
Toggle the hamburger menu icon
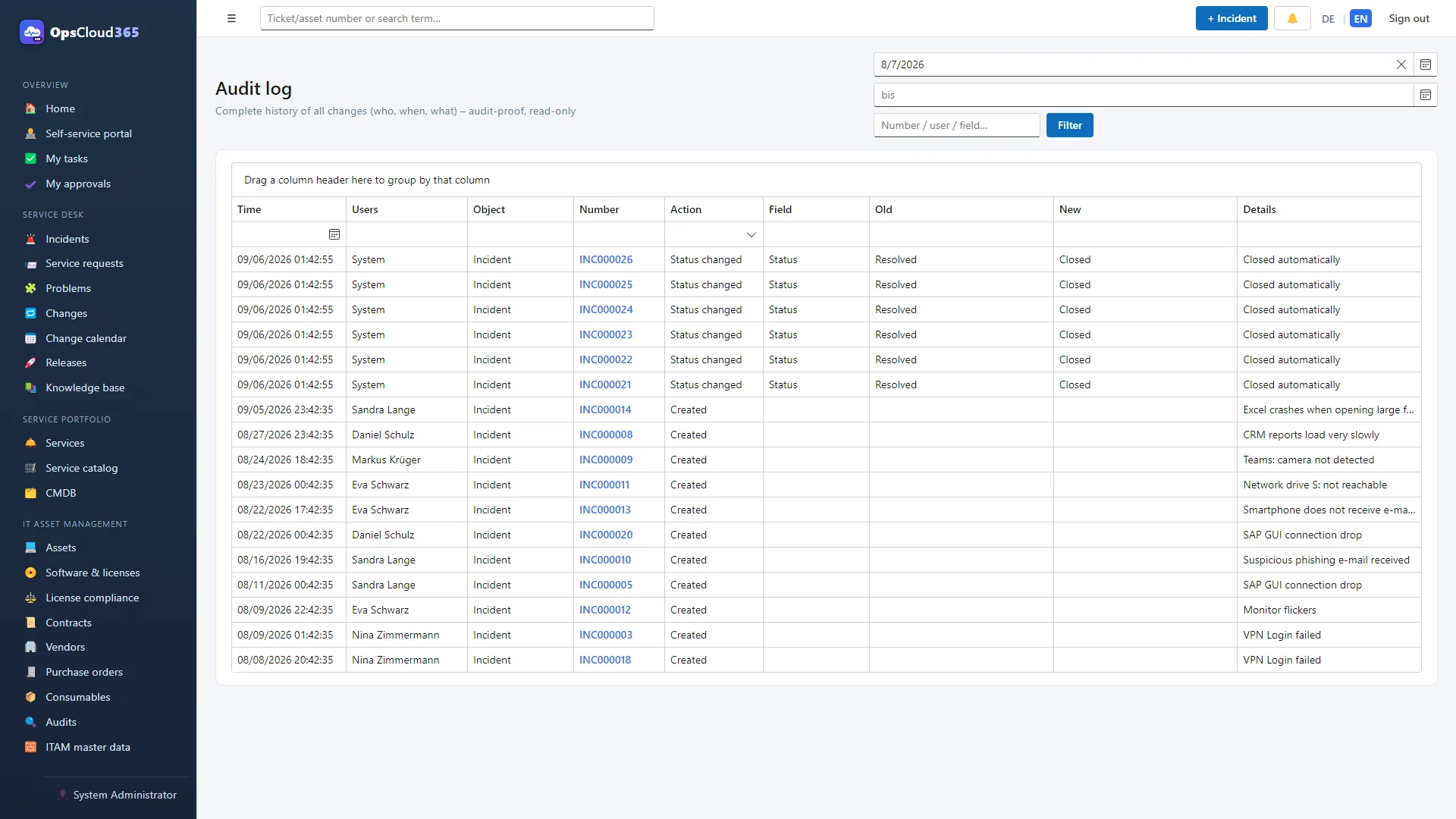point(231,18)
